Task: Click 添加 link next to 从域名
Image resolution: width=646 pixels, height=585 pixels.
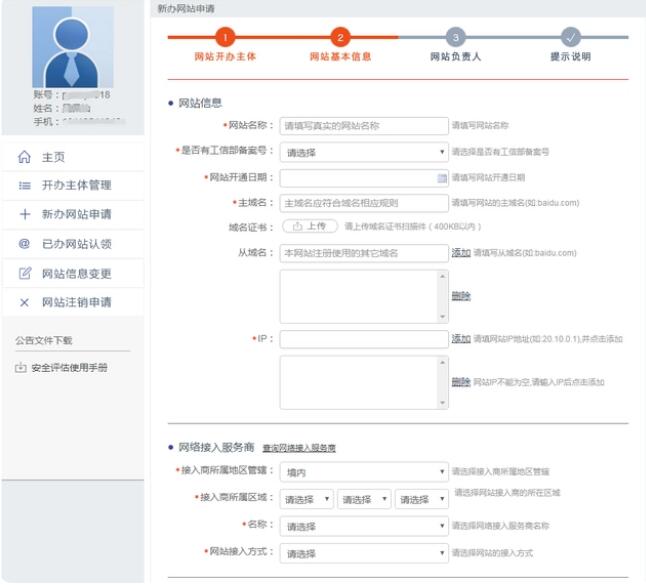Action: [x=461, y=253]
